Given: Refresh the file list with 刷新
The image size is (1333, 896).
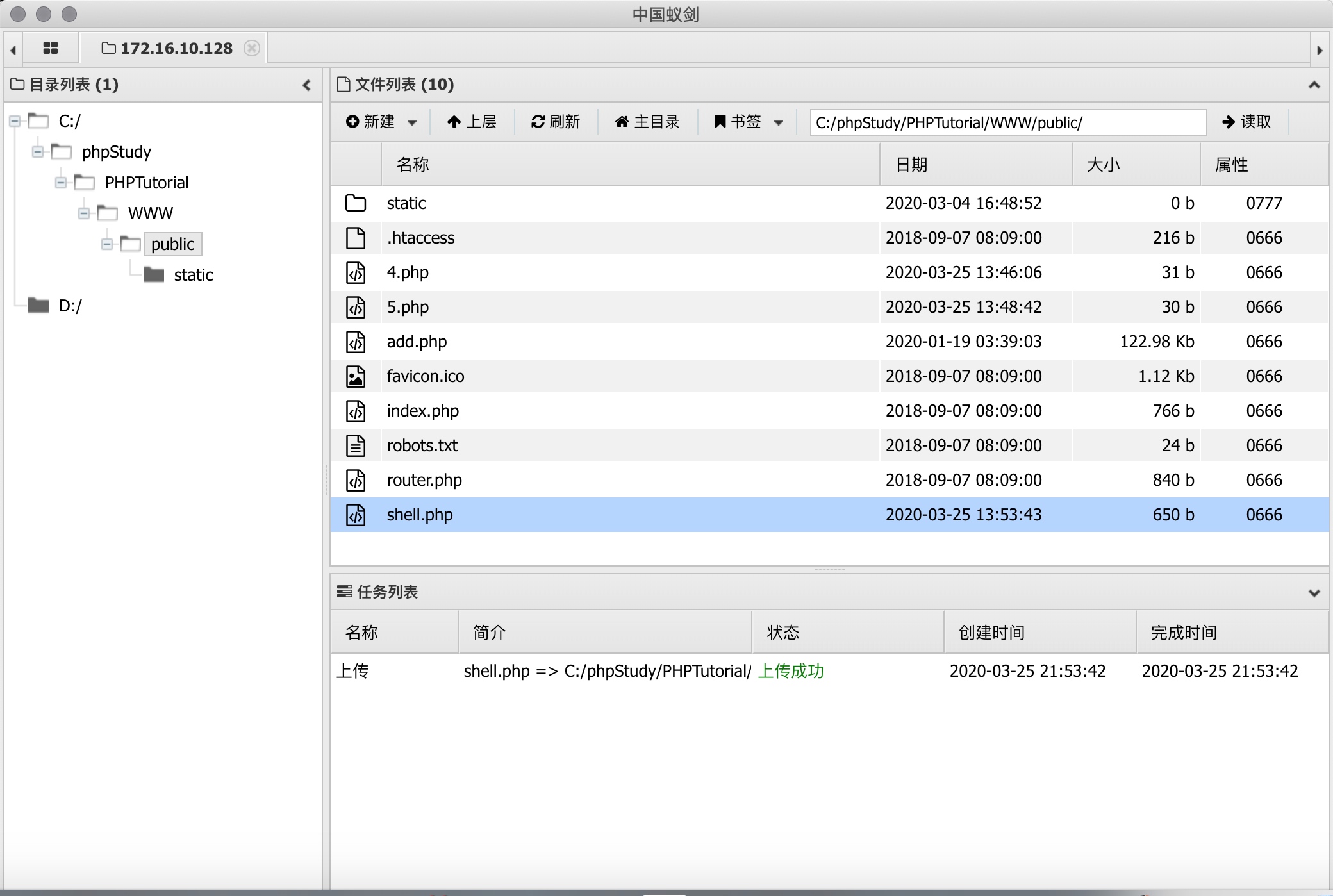Looking at the screenshot, I should click(556, 122).
